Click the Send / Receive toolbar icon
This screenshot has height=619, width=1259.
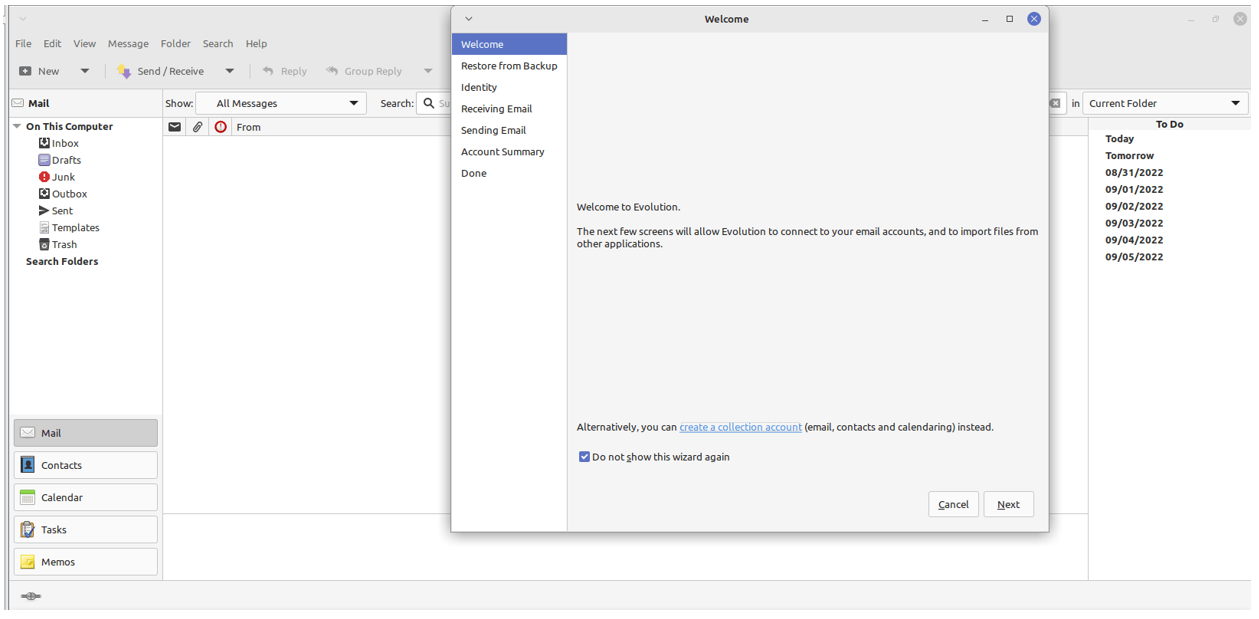(x=124, y=71)
